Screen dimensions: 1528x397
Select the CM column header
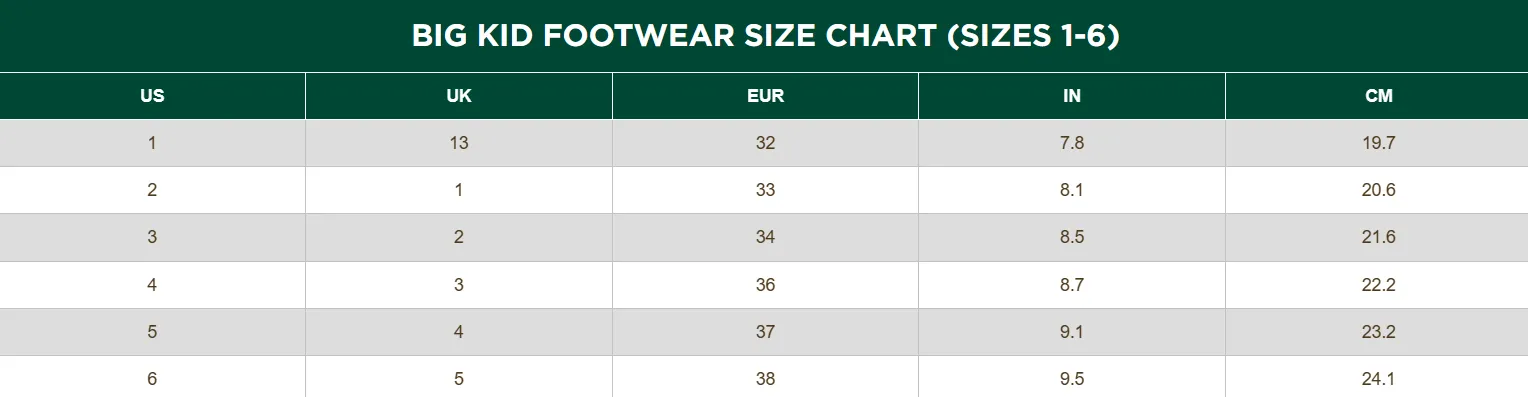coord(1378,96)
